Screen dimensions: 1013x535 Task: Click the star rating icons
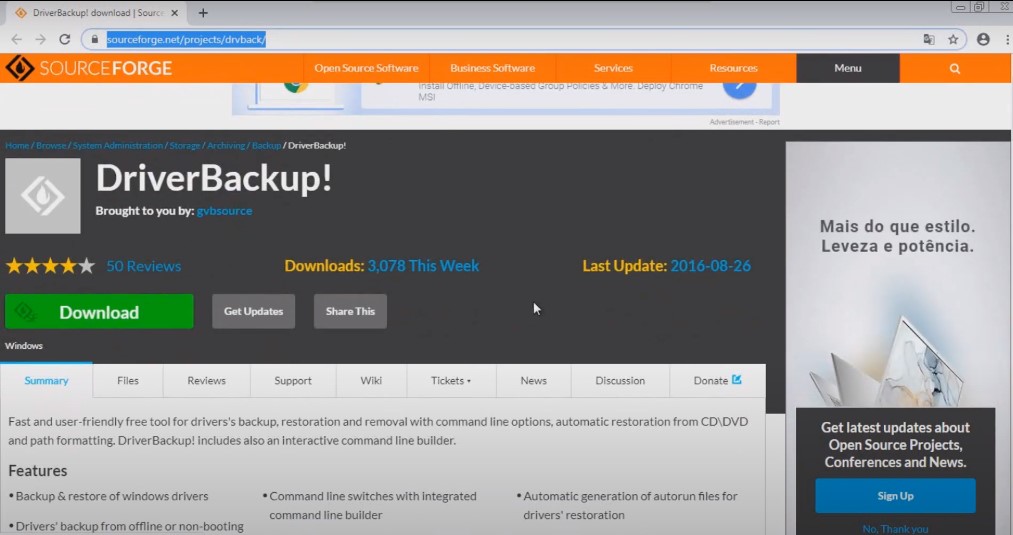pyautogui.click(x=50, y=266)
